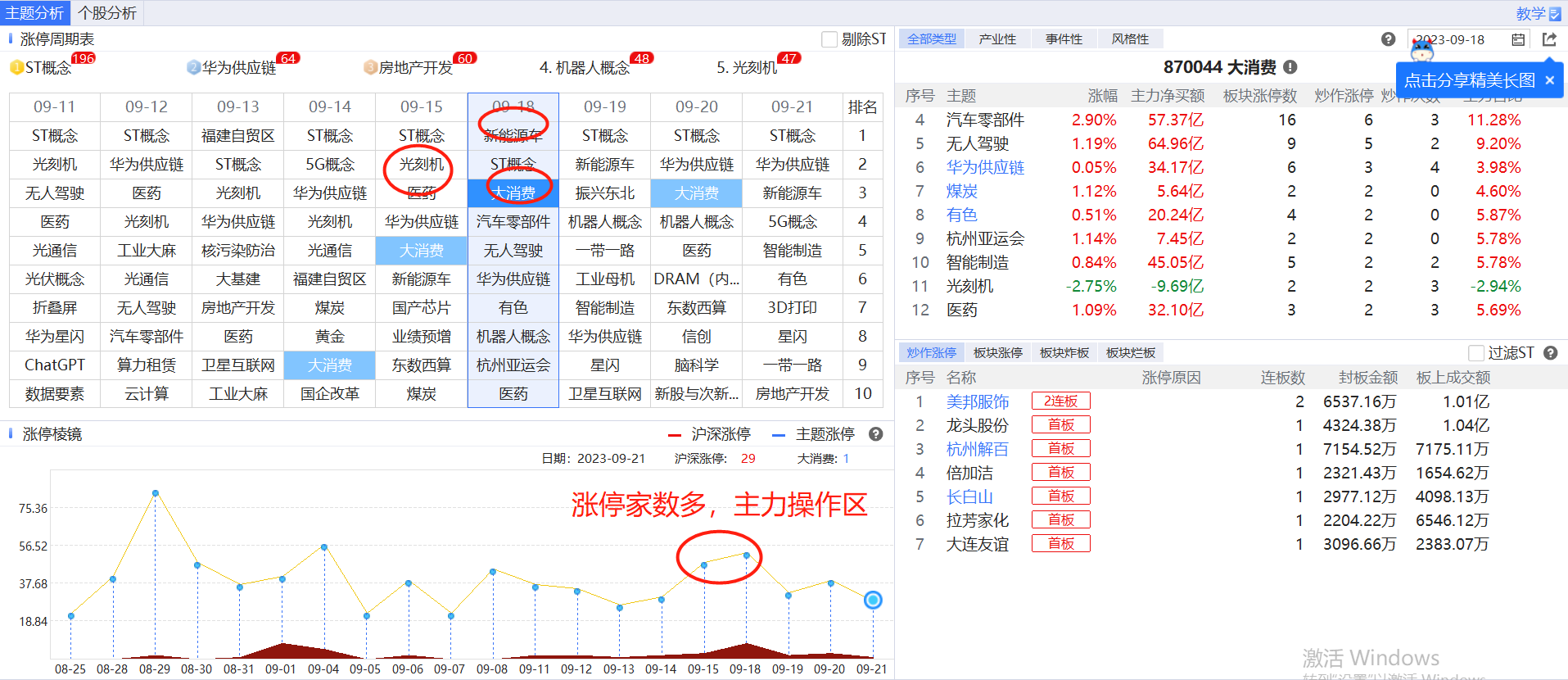1568x680 pixels.
Task: Click the rank-3 medal beside 房地产开发
Action: 370,68
